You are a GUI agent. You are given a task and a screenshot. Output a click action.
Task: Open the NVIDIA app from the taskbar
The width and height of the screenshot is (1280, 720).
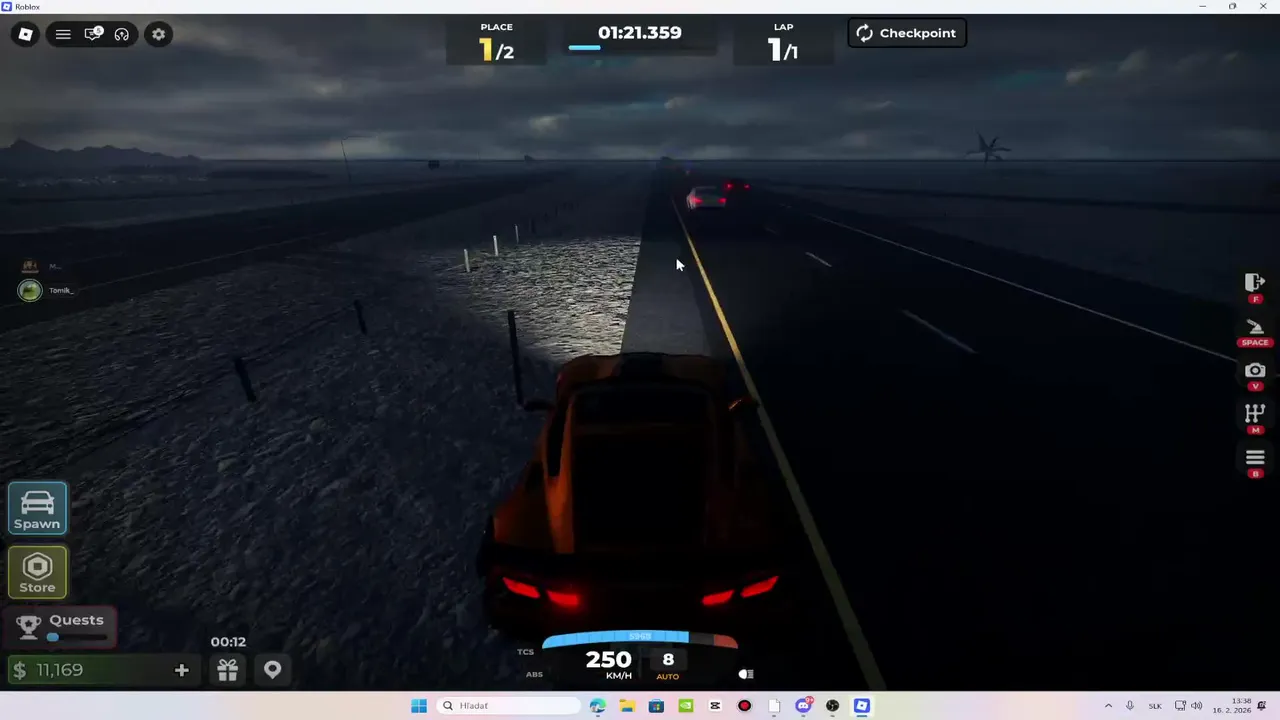coord(686,706)
